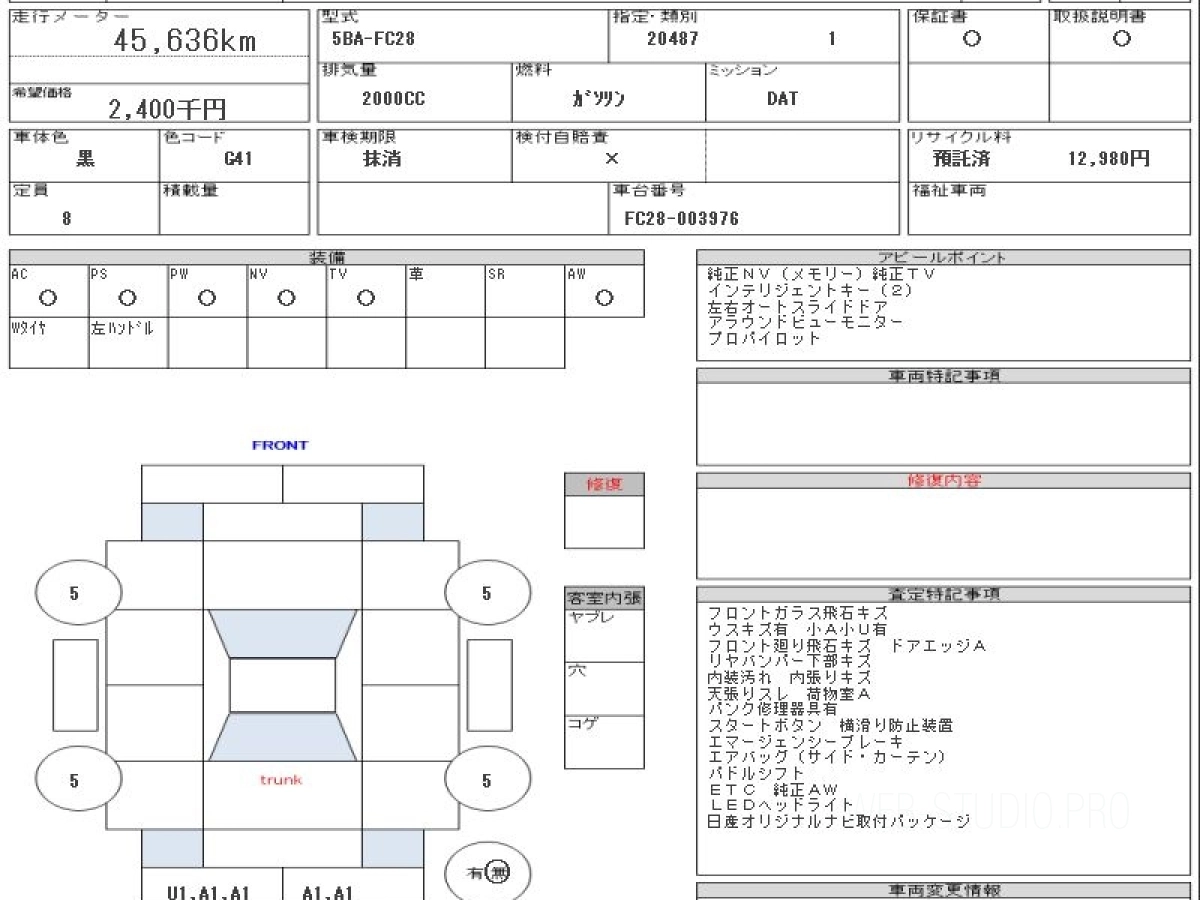This screenshot has width=1200, height=900.
Task: Select the odometer reading 45,636km
Action: pyautogui.click(x=184, y=40)
